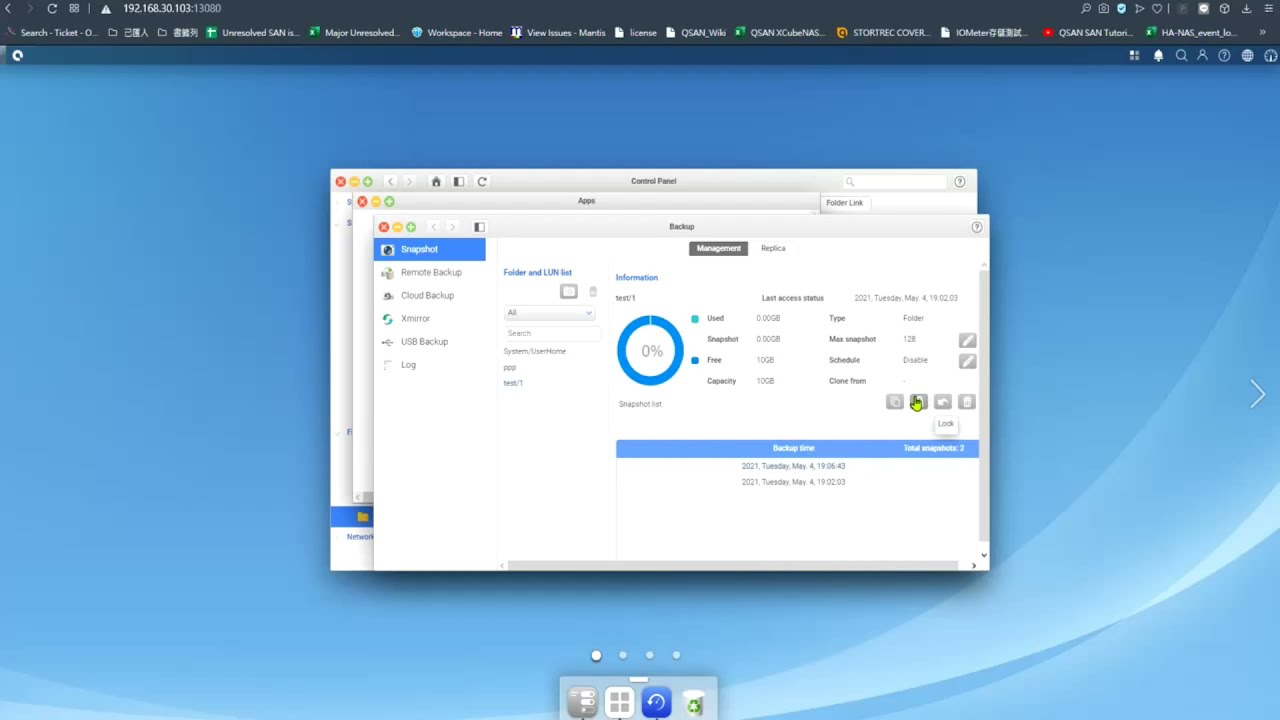
Task: Open the View Issues - Mantis bookmark
Action: 558,32
